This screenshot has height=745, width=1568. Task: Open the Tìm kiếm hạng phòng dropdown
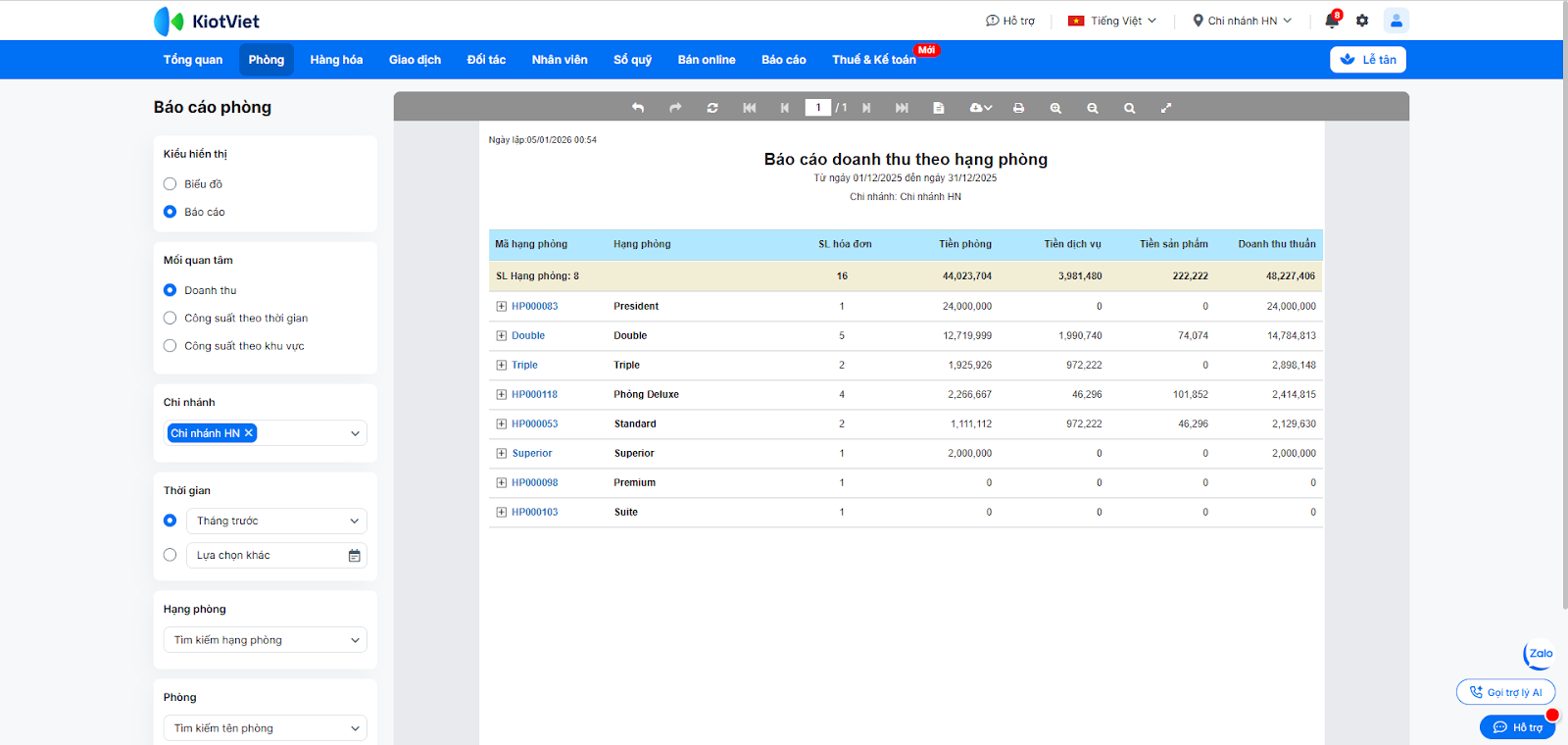point(266,640)
